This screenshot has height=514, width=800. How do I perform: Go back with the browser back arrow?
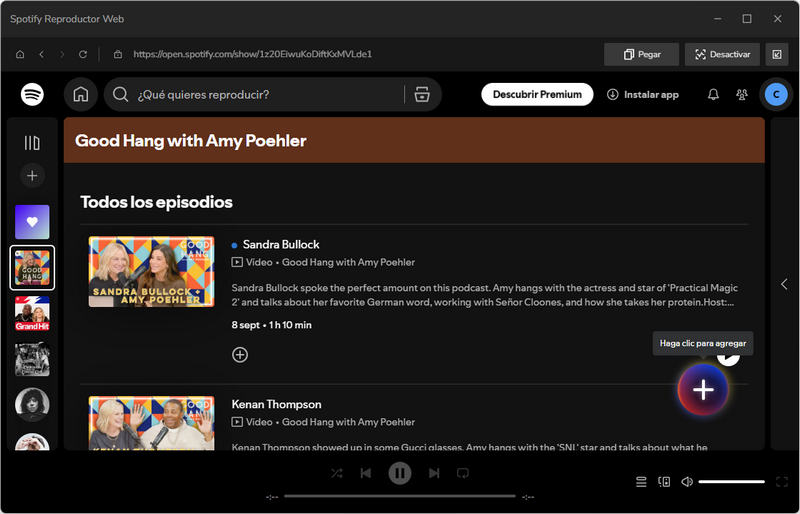(42, 54)
